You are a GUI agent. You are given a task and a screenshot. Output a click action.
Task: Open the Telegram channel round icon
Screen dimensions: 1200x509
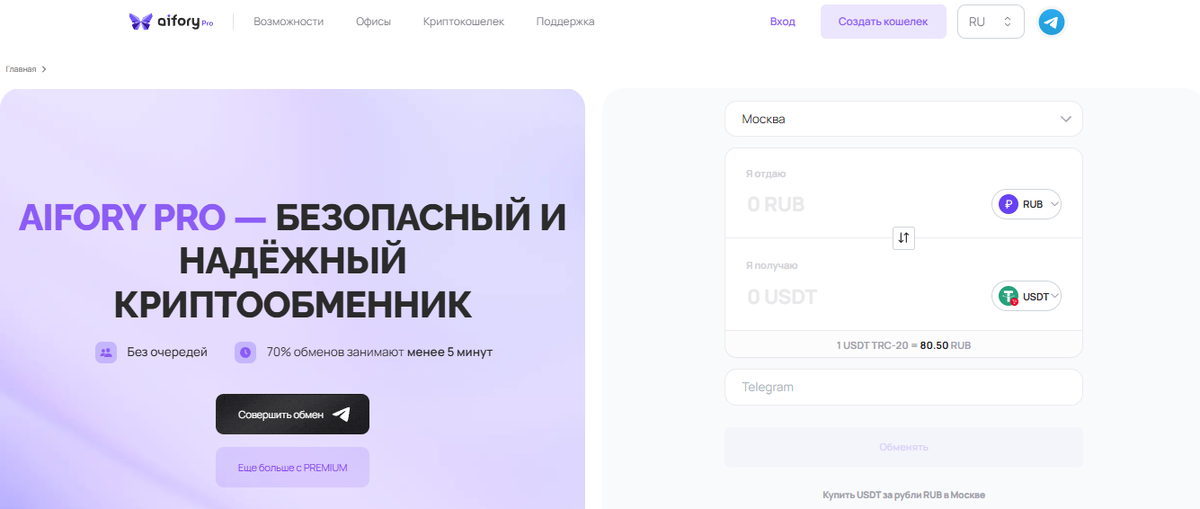click(x=1051, y=22)
